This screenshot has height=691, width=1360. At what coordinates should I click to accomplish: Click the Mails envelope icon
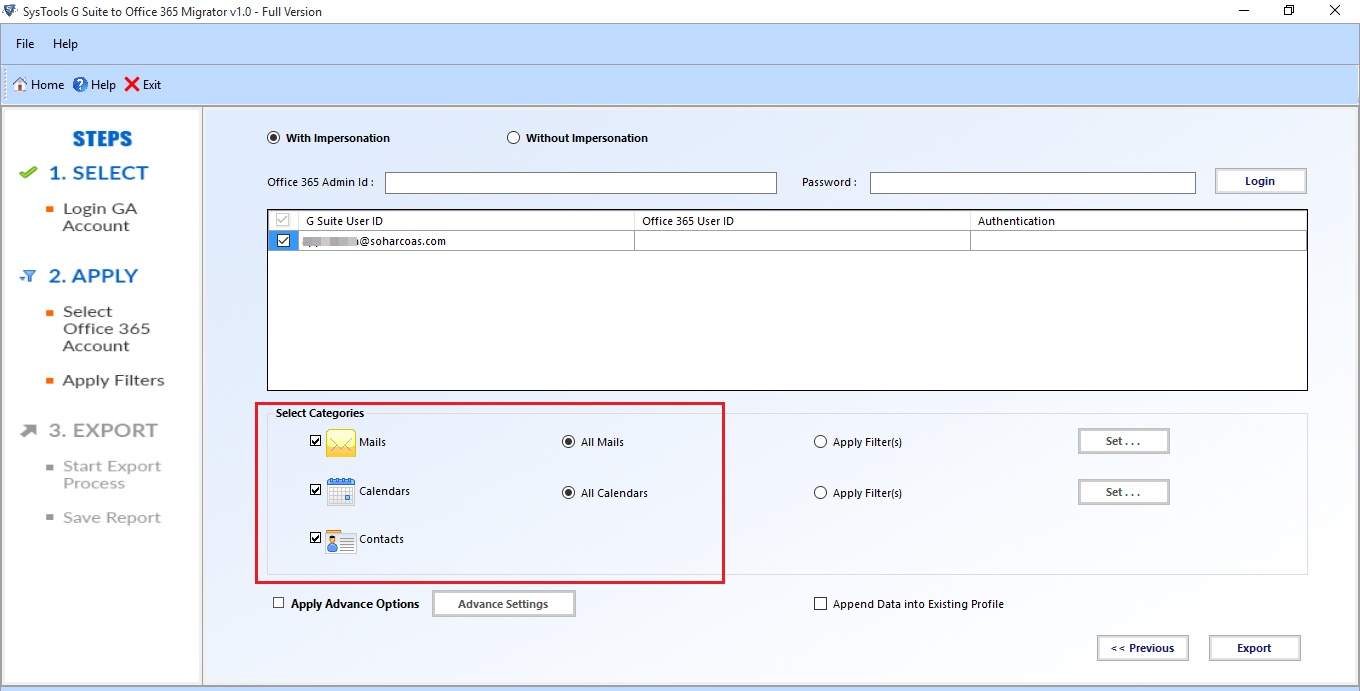point(341,442)
